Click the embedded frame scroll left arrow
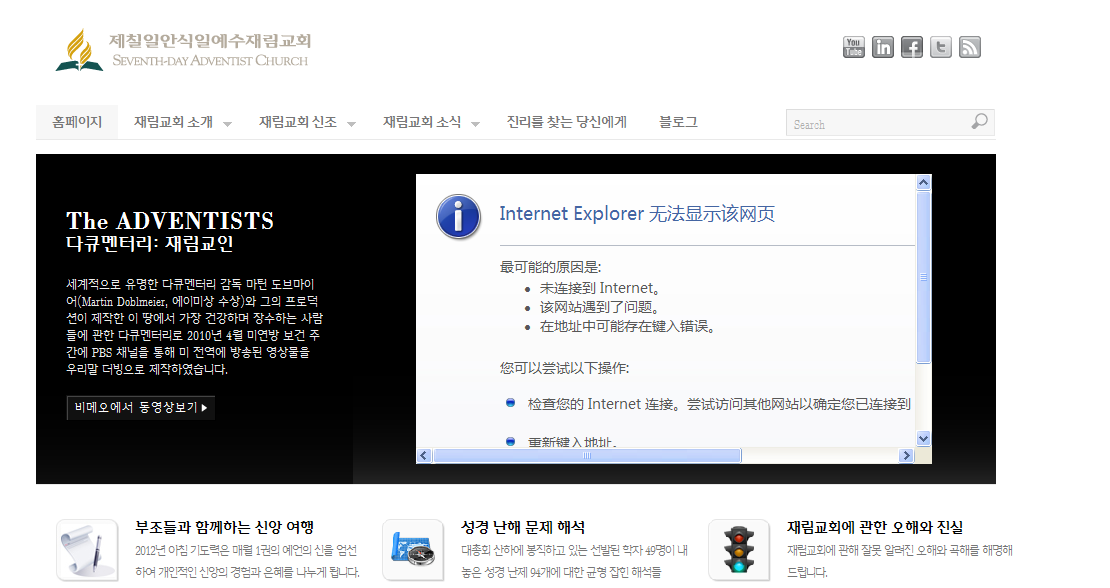The image size is (1110, 588). click(424, 456)
